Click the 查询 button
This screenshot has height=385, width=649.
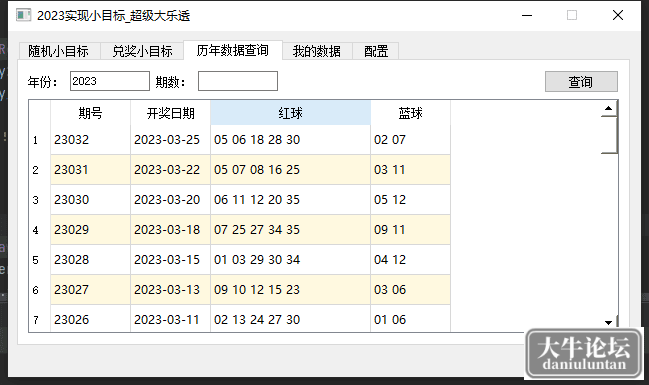pyautogui.click(x=581, y=82)
